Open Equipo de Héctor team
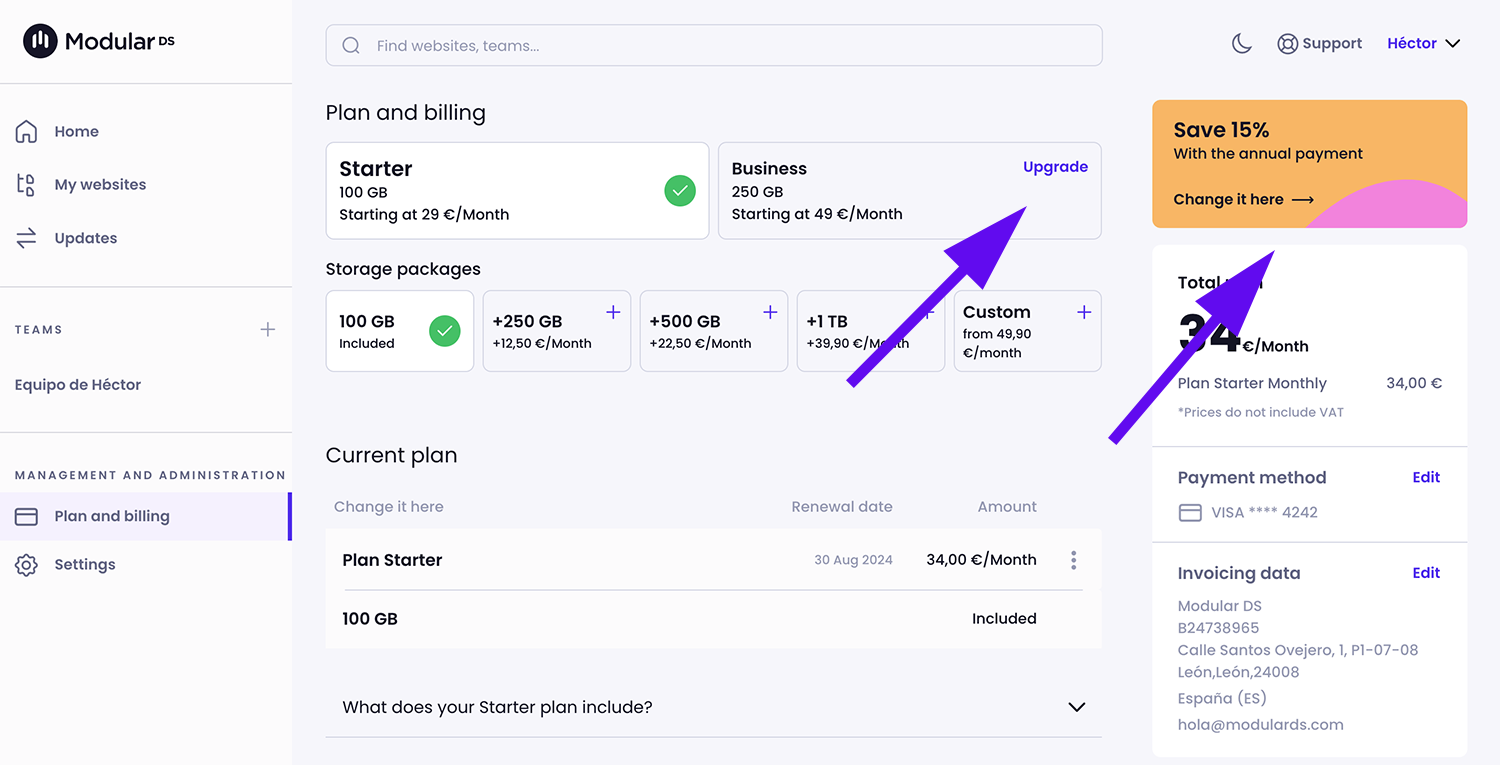This screenshot has width=1500, height=765. (x=78, y=384)
